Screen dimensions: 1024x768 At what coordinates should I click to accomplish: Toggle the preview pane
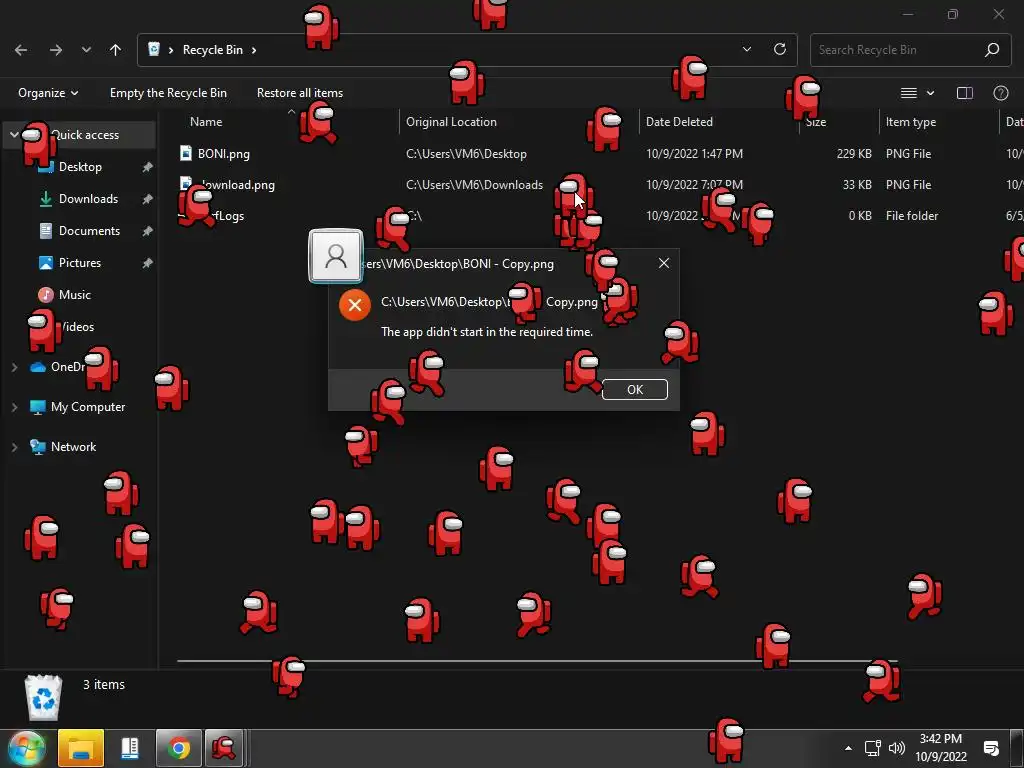pos(965,93)
